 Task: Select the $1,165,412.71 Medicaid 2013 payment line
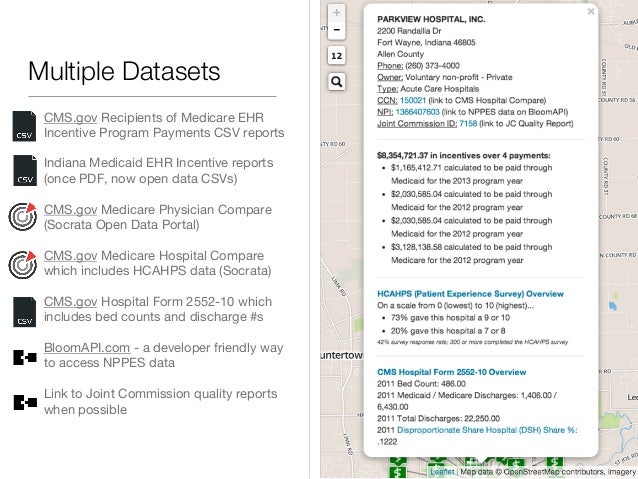(472, 174)
